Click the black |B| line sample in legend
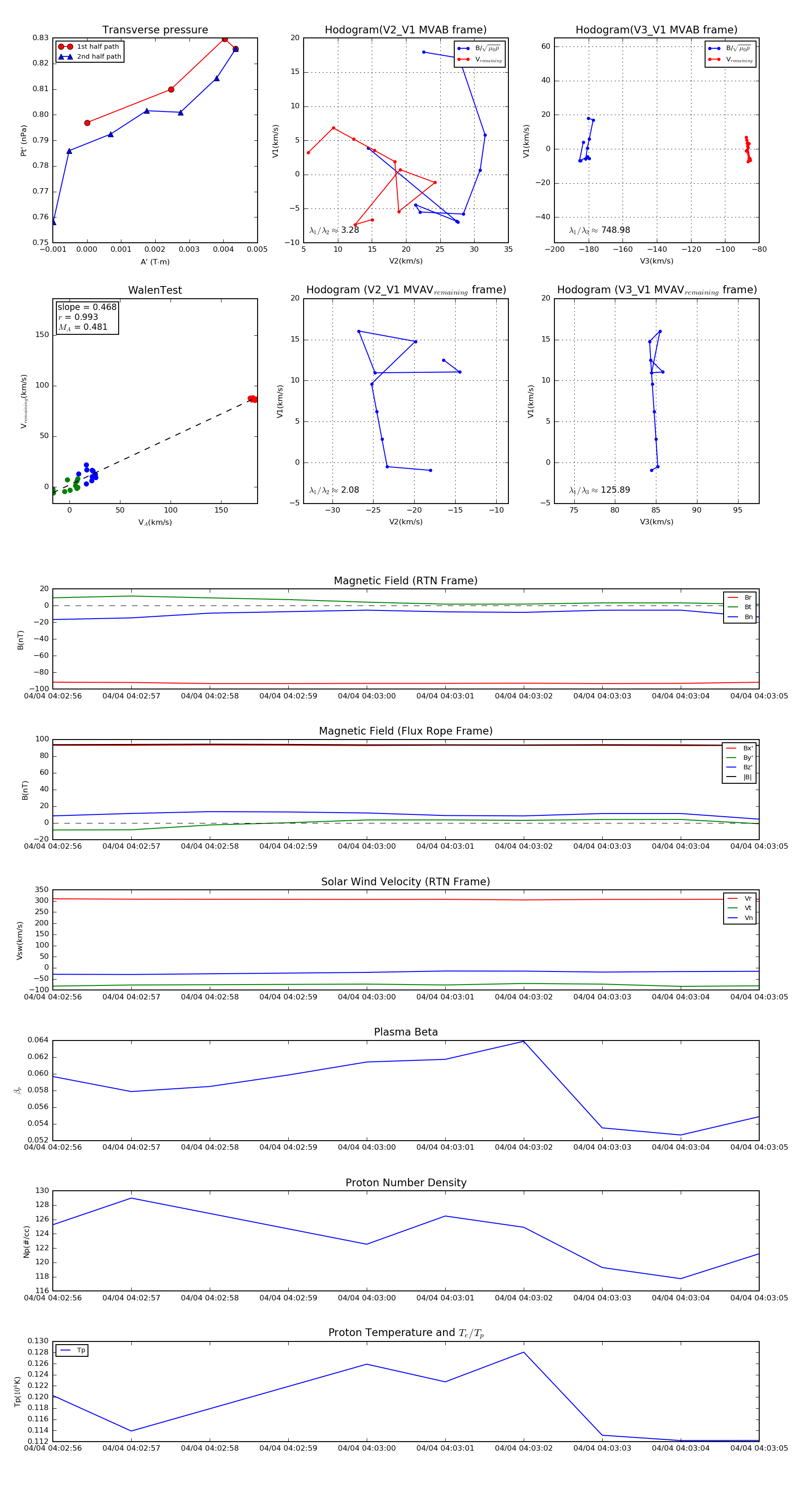The image size is (812, 1489). pos(731,777)
